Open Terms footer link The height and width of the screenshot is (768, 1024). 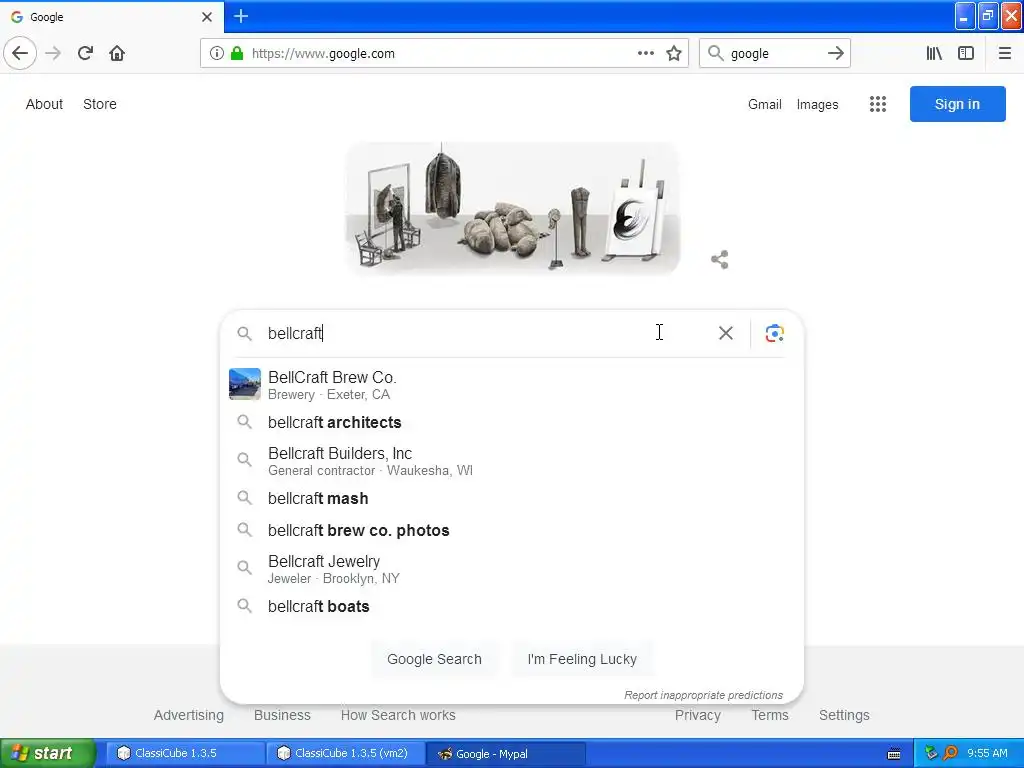(x=770, y=715)
